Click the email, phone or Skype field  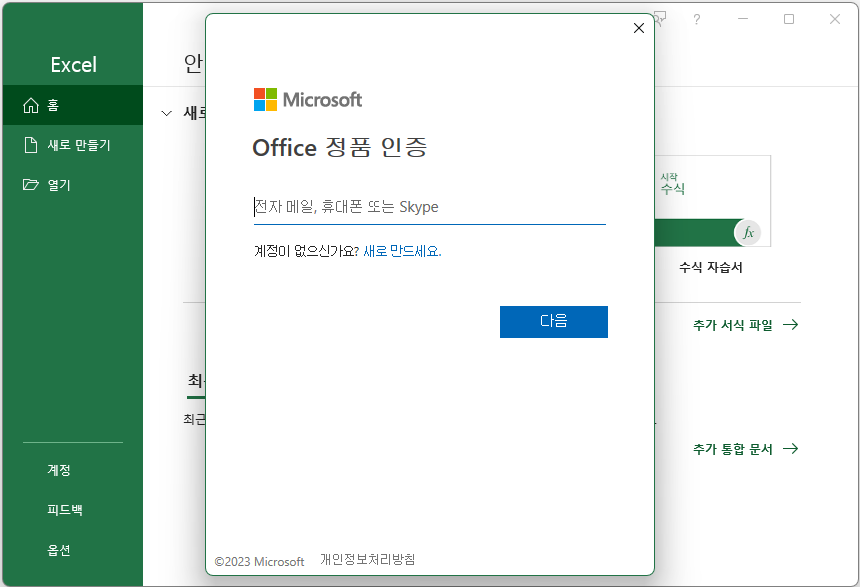[x=429, y=207]
